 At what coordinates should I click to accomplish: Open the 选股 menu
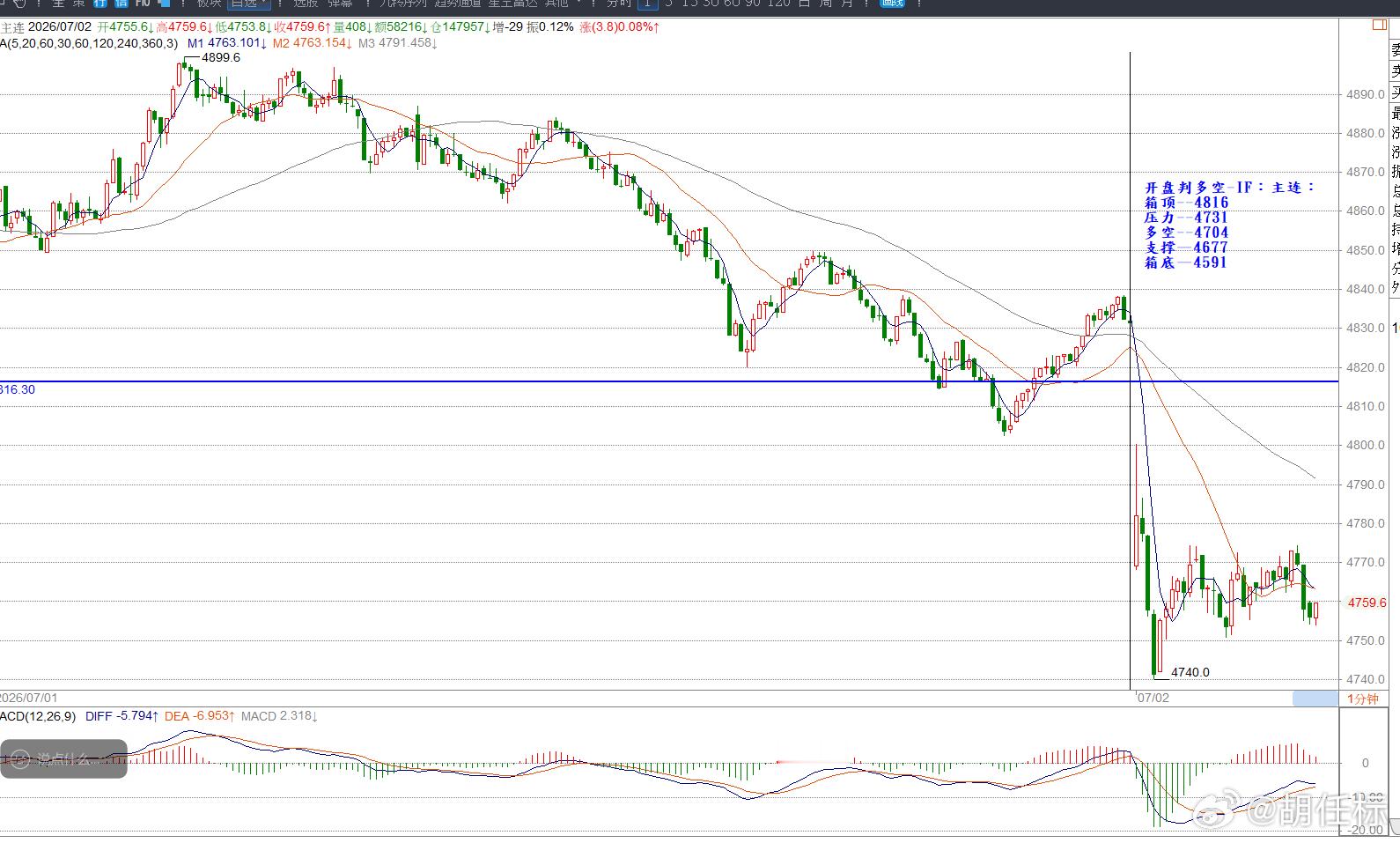(305, 4)
